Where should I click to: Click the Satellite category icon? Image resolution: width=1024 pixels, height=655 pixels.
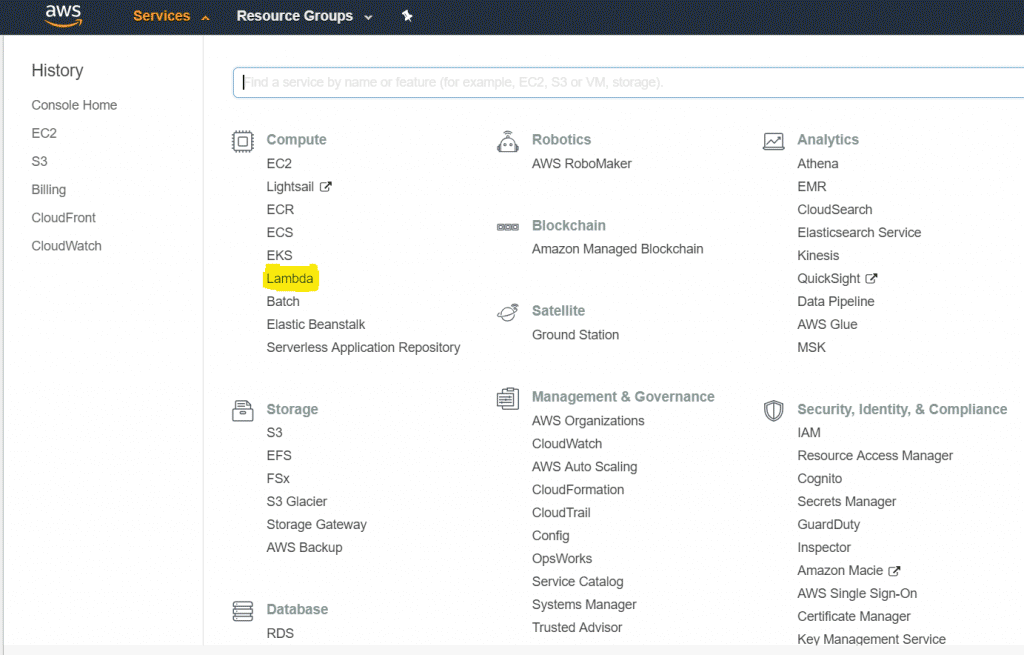click(508, 311)
